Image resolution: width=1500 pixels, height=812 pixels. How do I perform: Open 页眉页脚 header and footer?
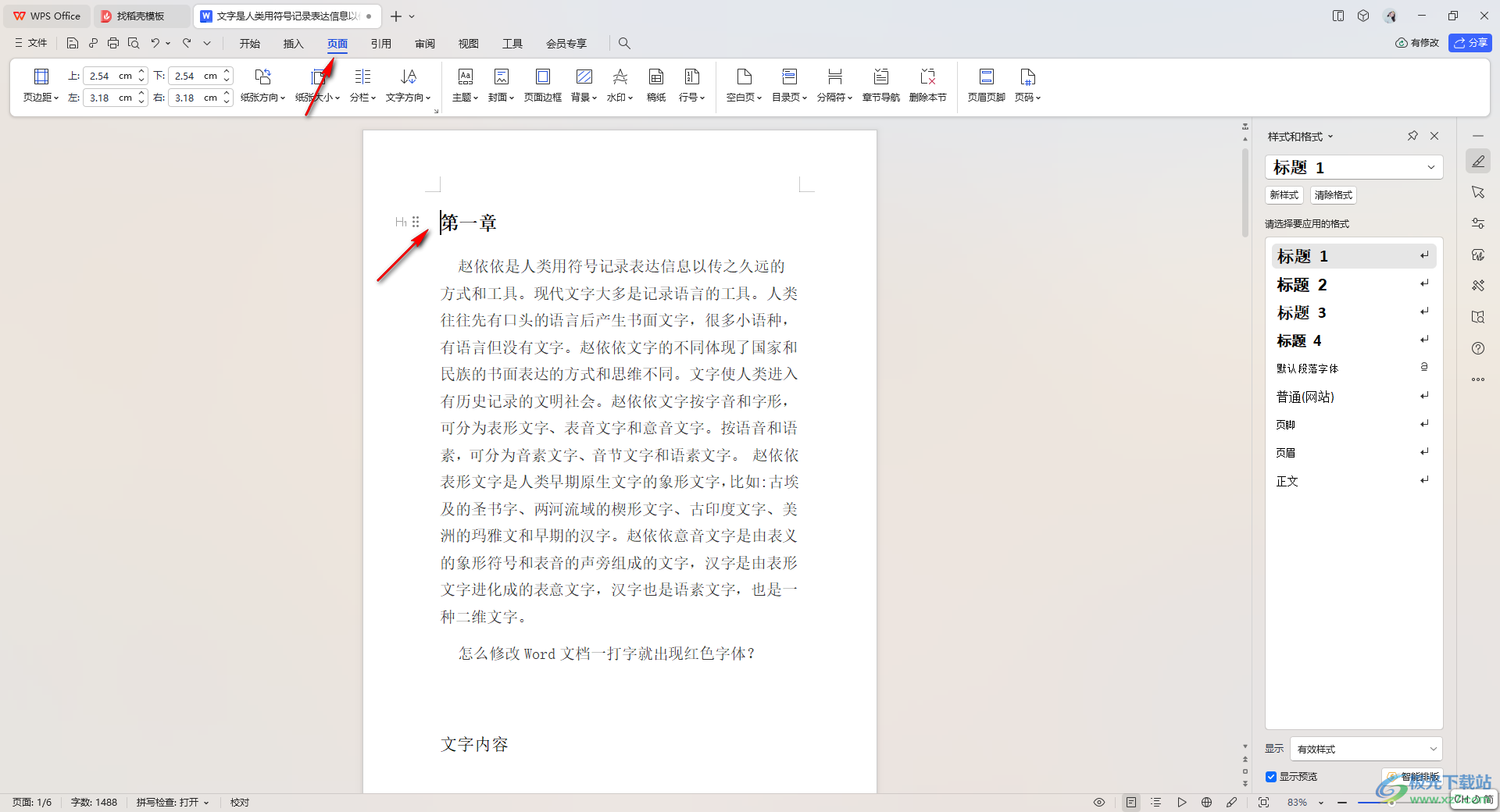coord(986,85)
